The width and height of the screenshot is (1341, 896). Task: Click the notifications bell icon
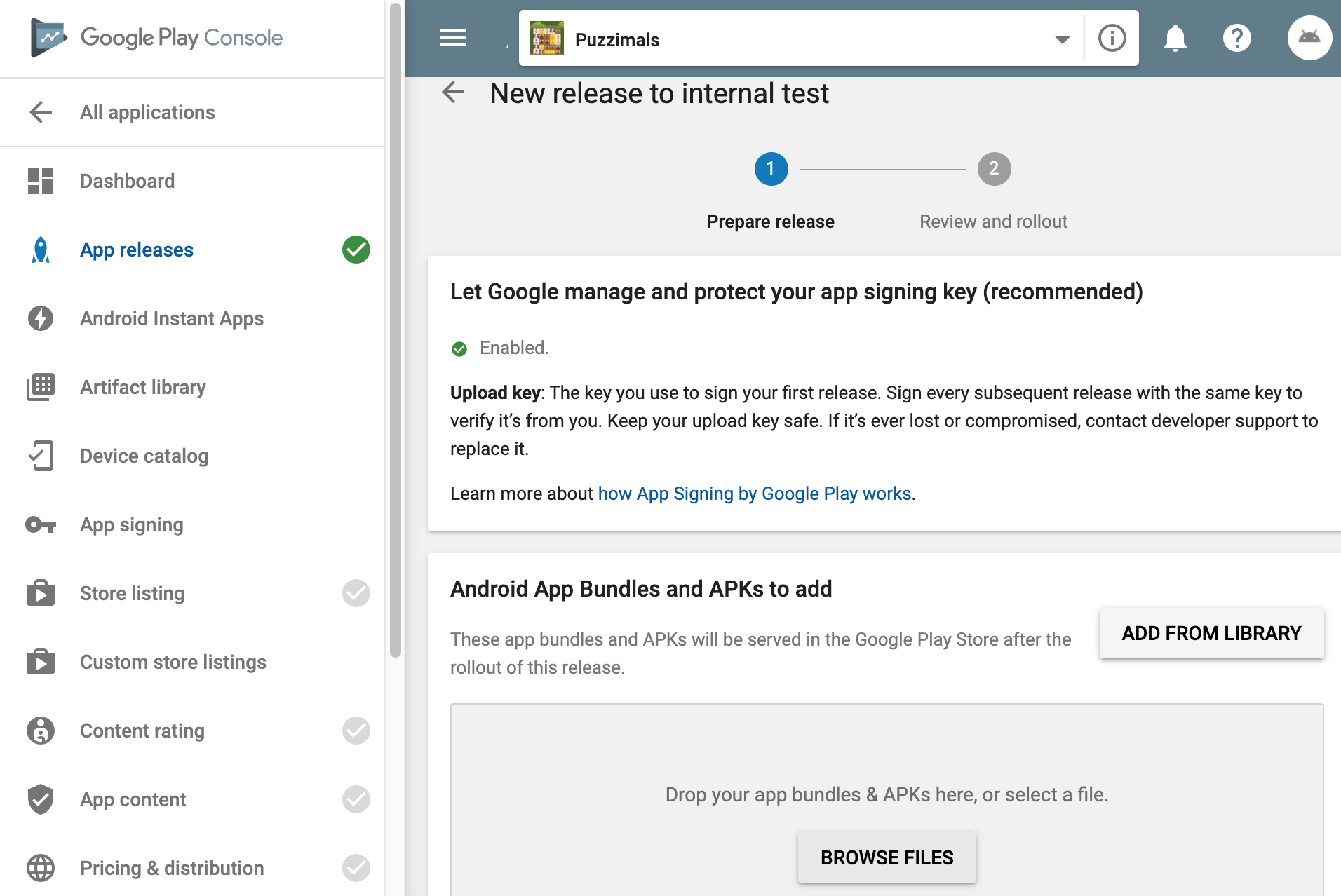(x=1175, y=38)
